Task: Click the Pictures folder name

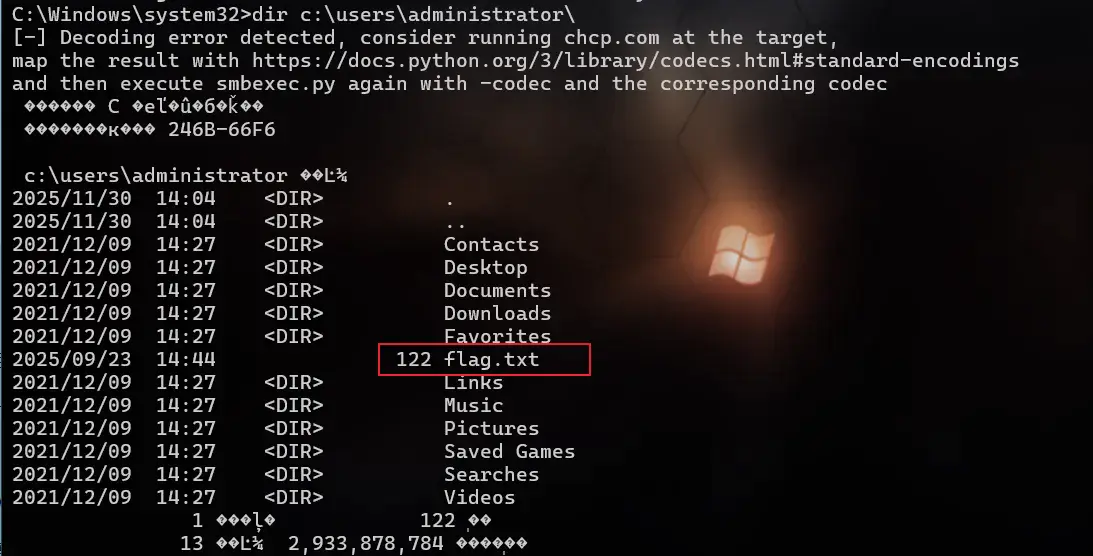Action: [491, 428]
